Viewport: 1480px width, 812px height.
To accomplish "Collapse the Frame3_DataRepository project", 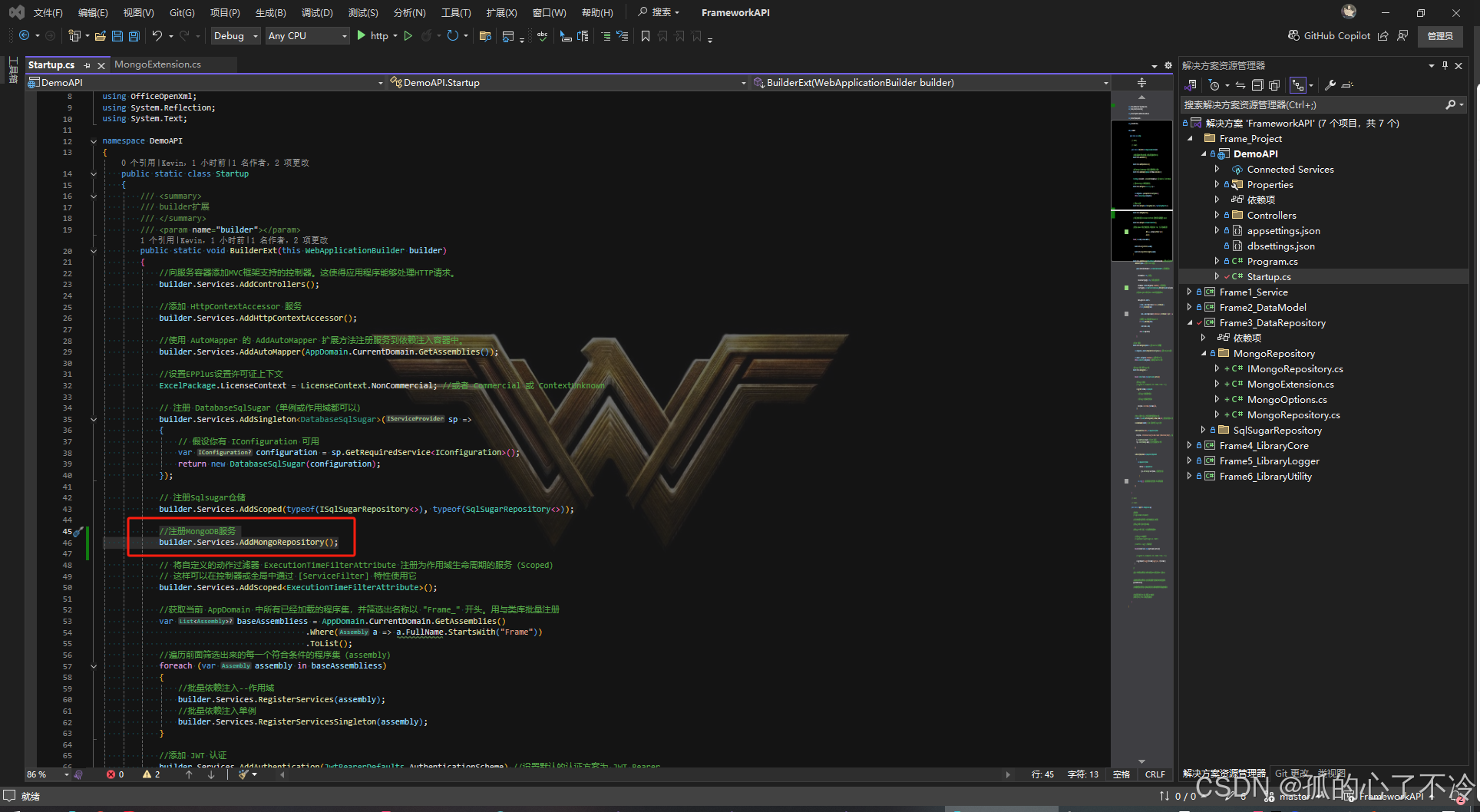I will tap(1189, 322).
